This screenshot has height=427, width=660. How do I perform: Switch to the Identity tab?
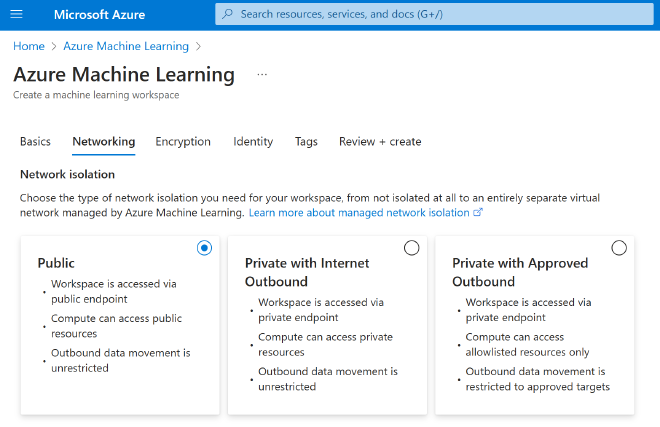pos(253,141)
